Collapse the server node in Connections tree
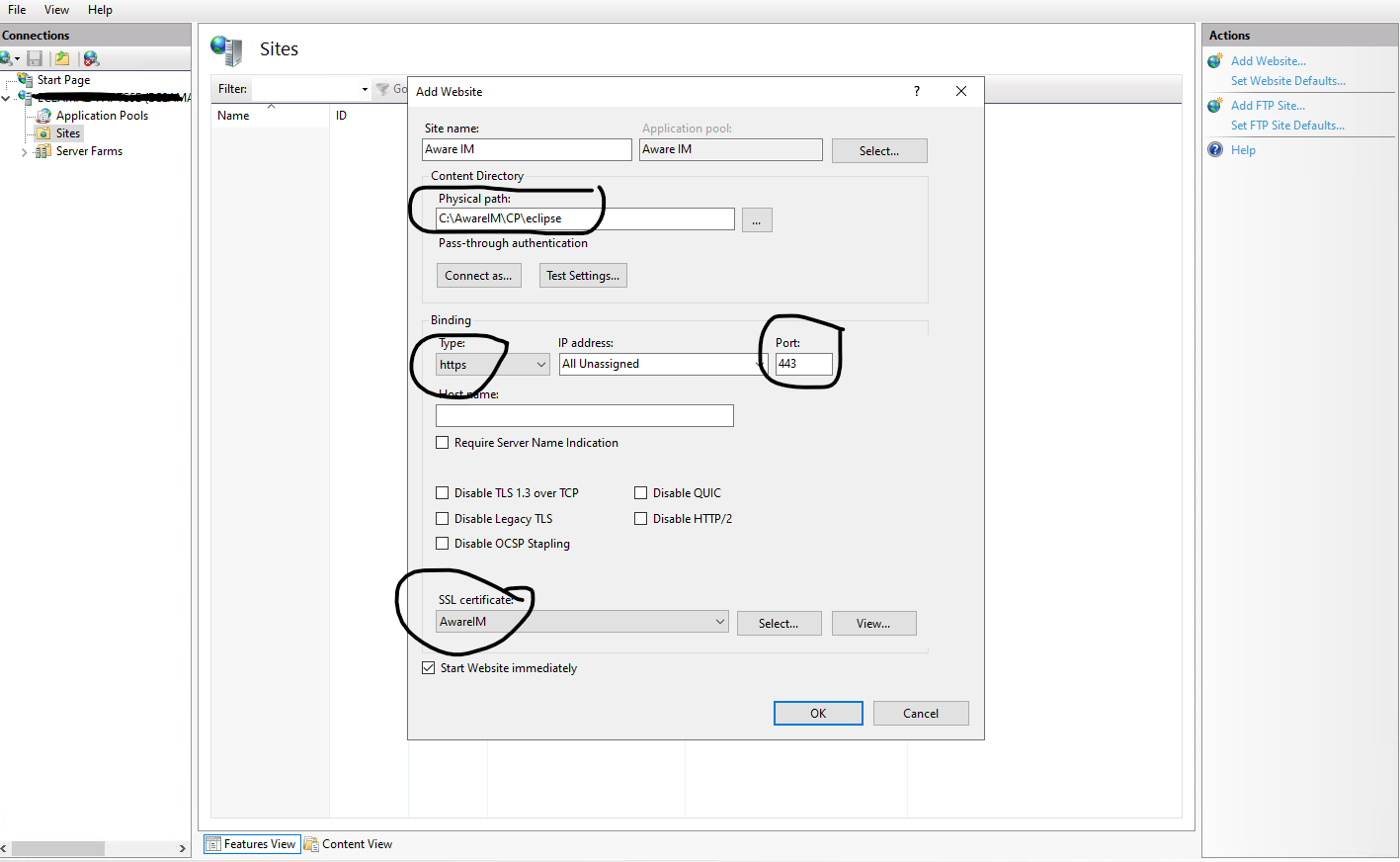The image size is (1400, 862). tap(6, 98)
